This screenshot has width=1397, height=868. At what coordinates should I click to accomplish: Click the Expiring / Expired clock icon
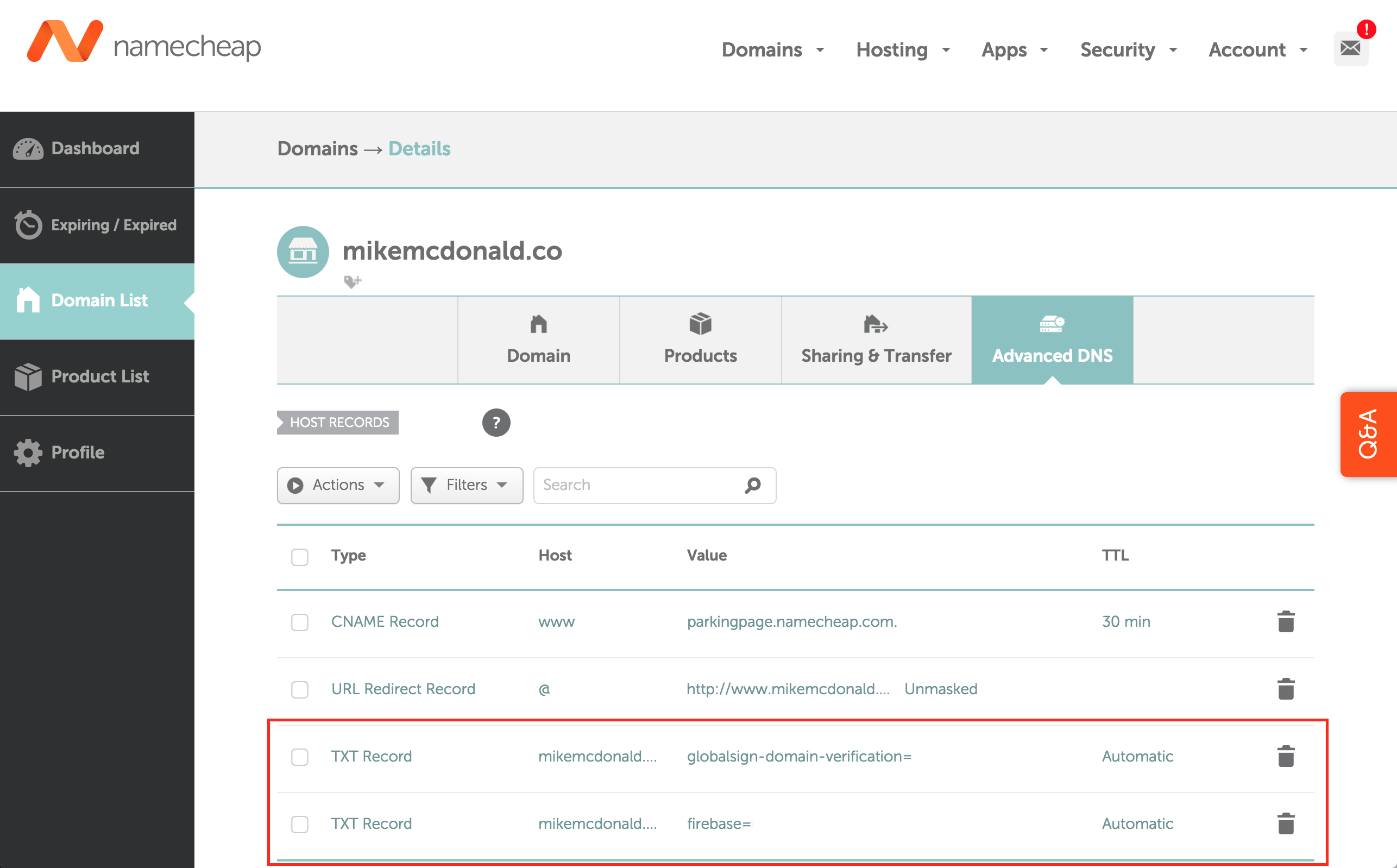pos(28,224)
